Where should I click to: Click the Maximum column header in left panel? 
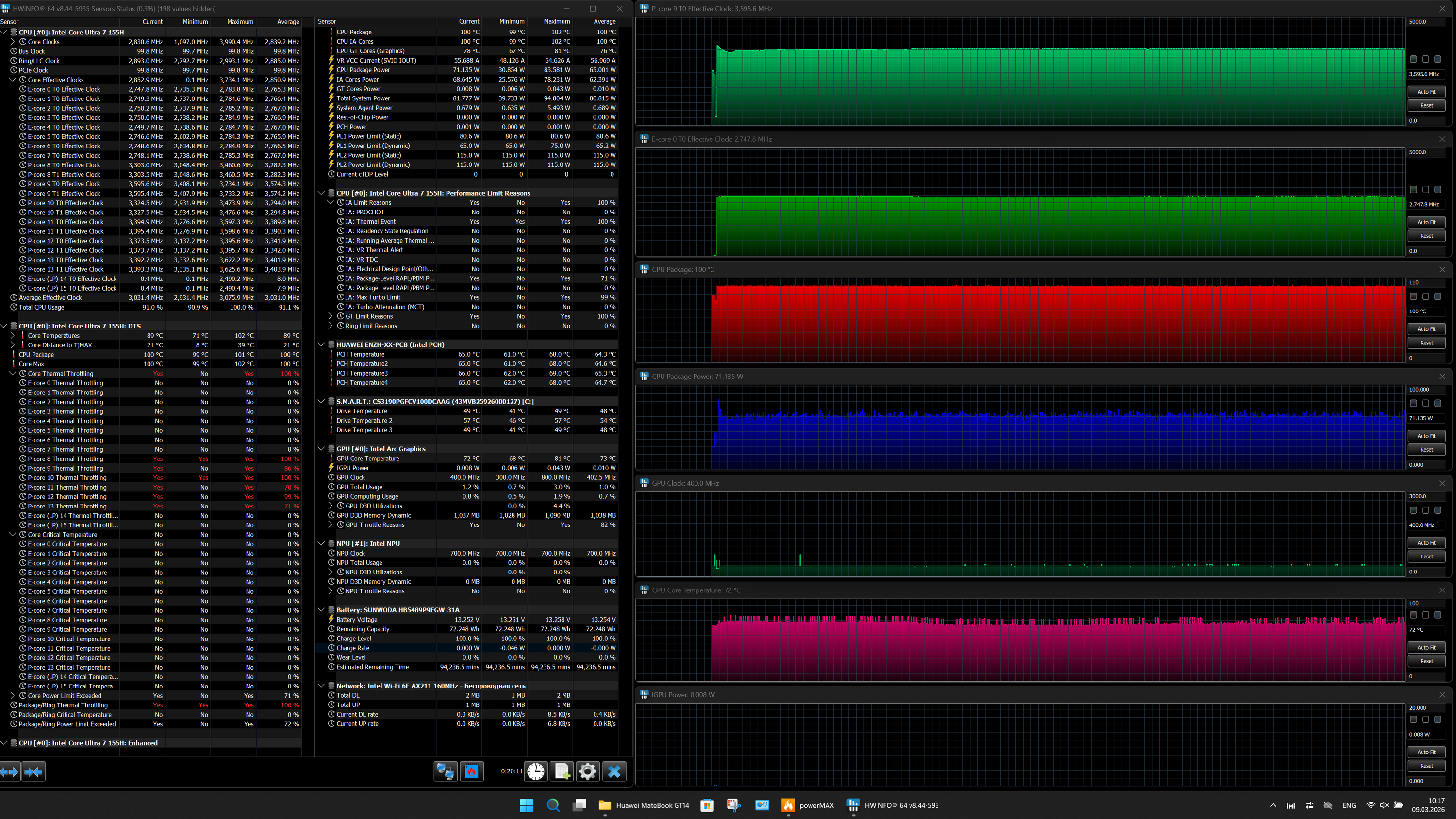pos(240,22)
